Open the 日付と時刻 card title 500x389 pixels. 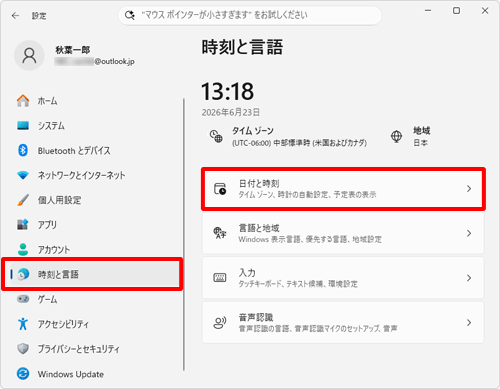coord(259,183)
